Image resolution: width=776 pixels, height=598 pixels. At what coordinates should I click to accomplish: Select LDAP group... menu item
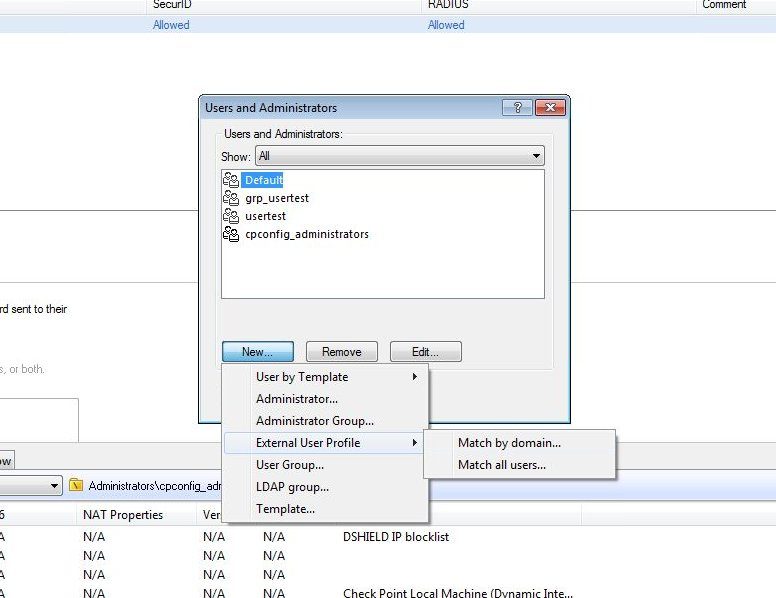coord(292,487)
